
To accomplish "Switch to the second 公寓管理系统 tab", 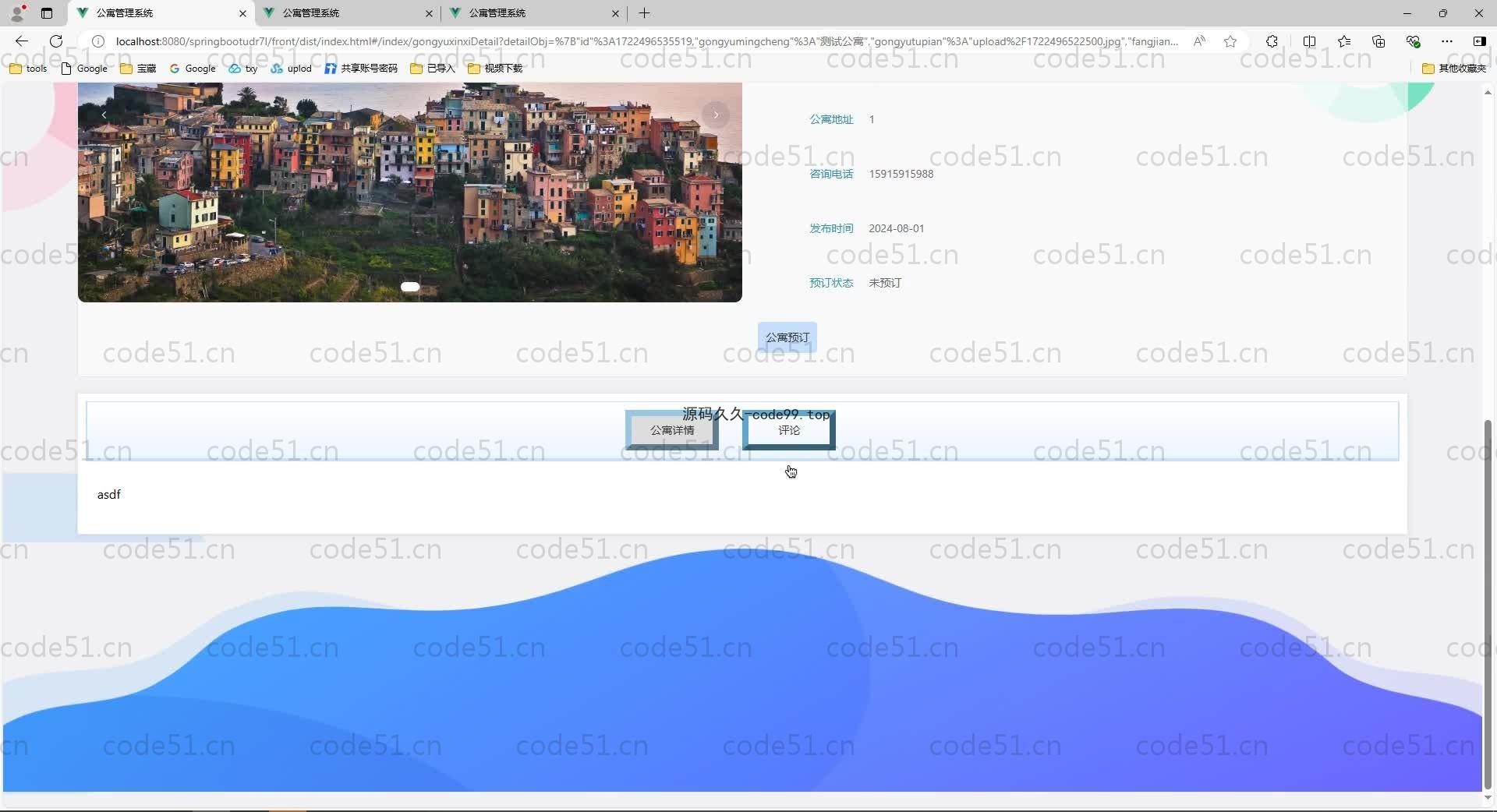I will pyautogui.click(x=348, y=13).
